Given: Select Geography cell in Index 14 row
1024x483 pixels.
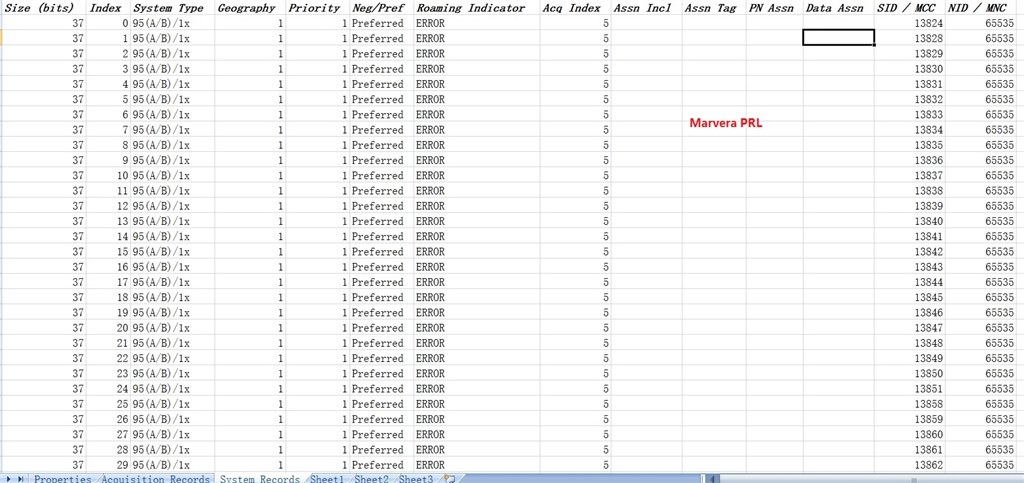Looking at the screenshot, I should (250, 236).
